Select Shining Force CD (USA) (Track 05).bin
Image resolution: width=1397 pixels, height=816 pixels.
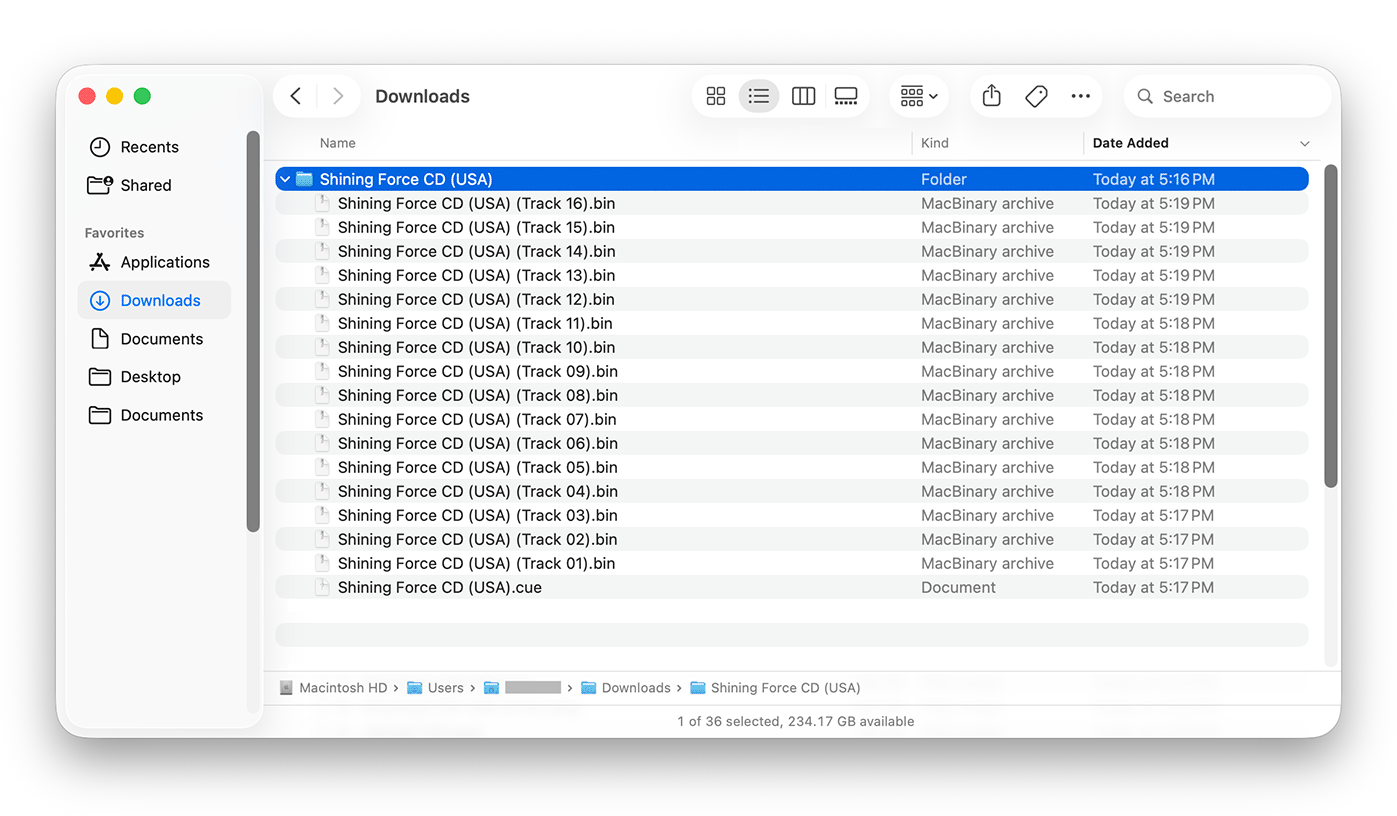pos(792,467)
